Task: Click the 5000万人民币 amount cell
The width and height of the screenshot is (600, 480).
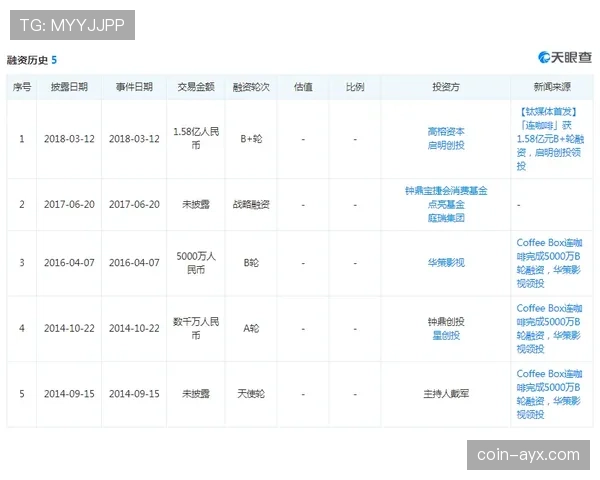Action: pos(196,263)
